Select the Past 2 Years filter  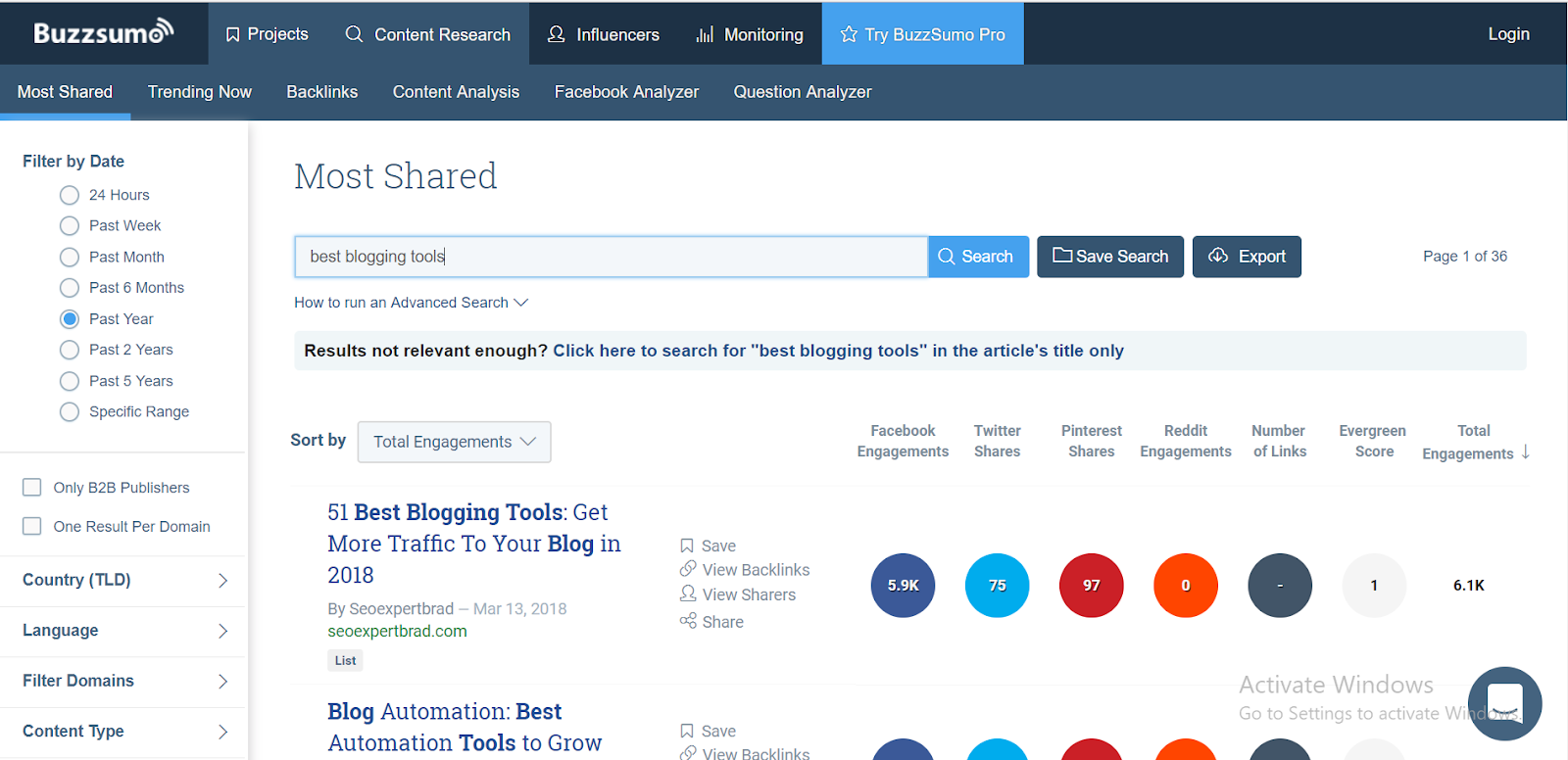coord(70,350)
